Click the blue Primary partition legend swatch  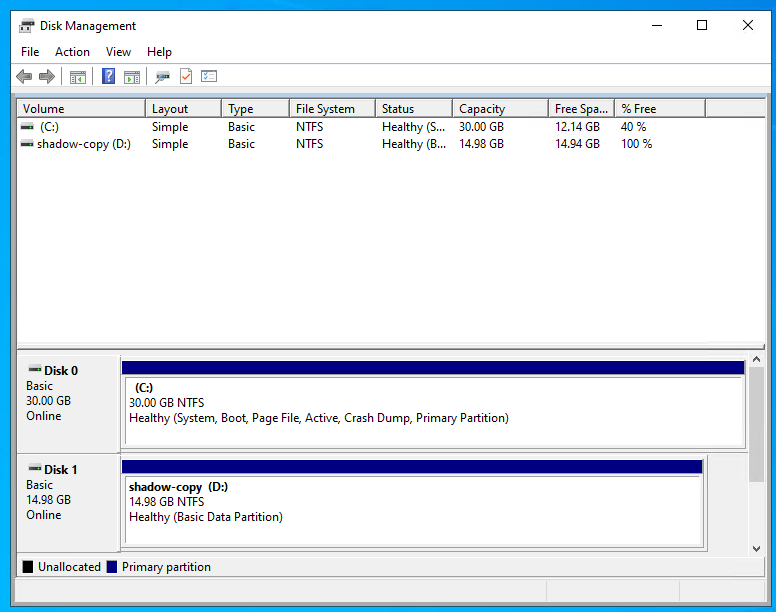coord(112,566)
